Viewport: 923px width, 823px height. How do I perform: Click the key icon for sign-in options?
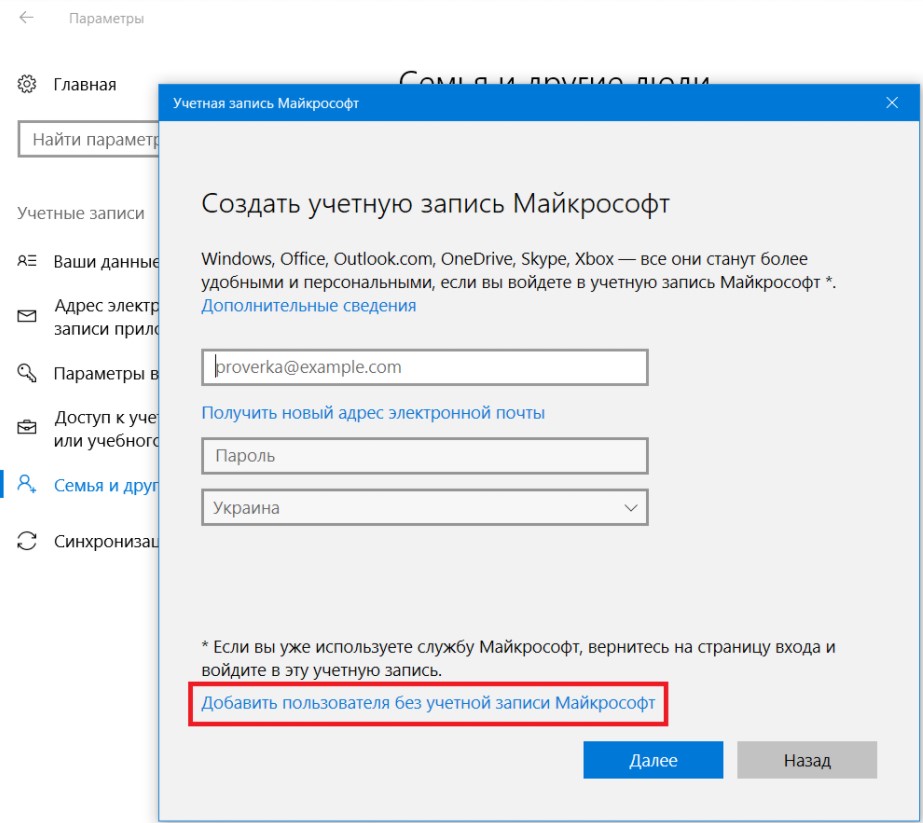[x=26, y=373]
